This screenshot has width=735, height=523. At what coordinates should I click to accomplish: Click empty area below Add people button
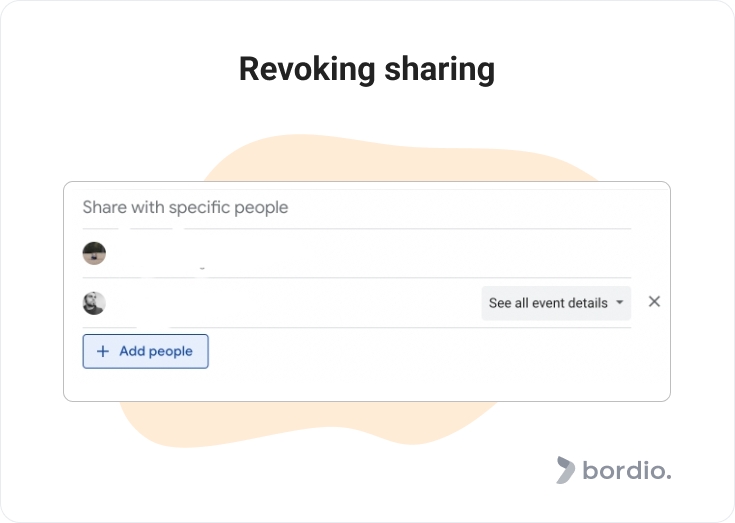pos(146,385)
